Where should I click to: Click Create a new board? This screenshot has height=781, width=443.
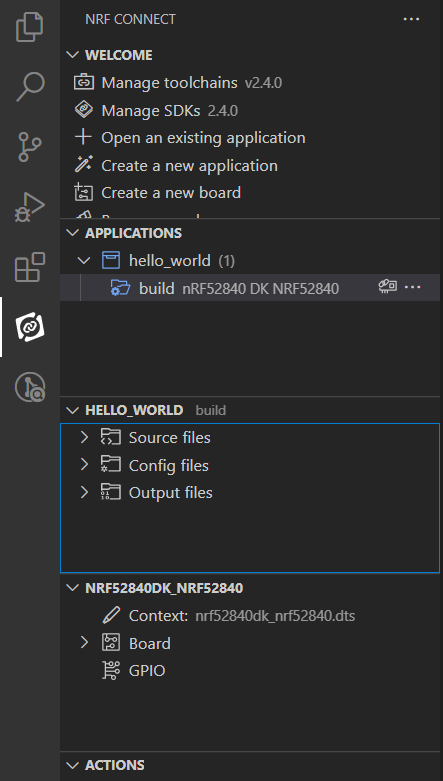[x=171, y=192]
